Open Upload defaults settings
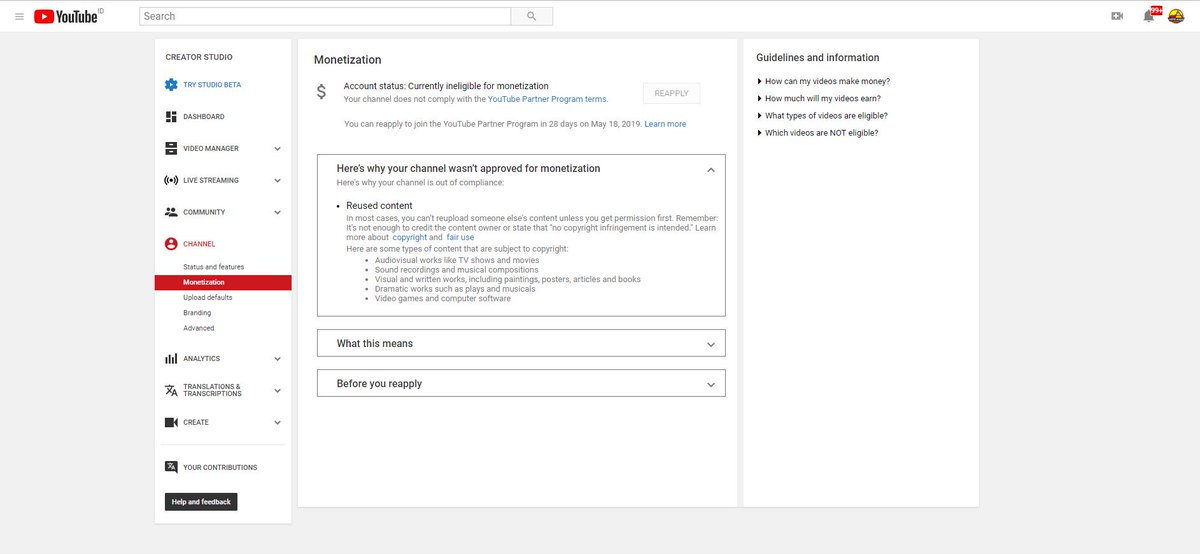1200x554 pixels. coord(208,298)
